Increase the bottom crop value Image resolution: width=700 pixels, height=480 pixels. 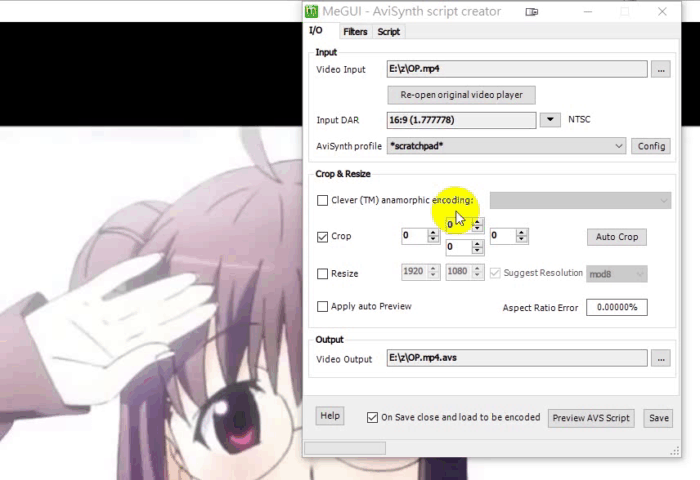click(477, 243)
